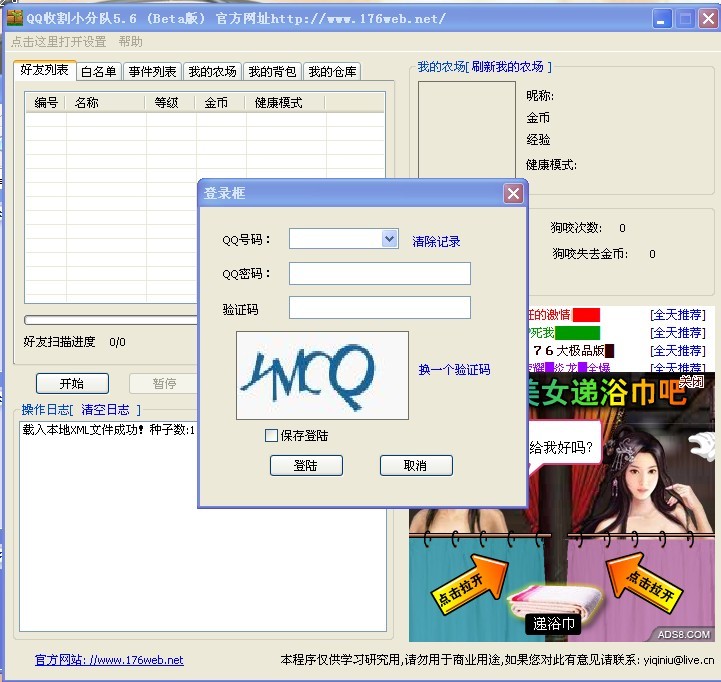Open the 官方网站 176web.net link
This screenshot has width=721, height=682.
(109, 660)
